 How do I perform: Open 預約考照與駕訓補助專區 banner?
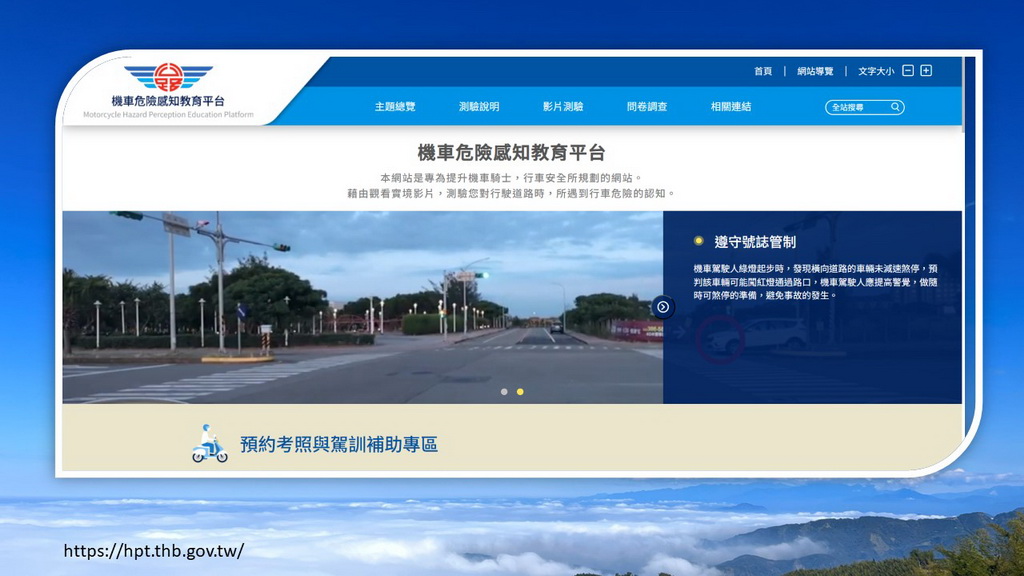(338, 445)
